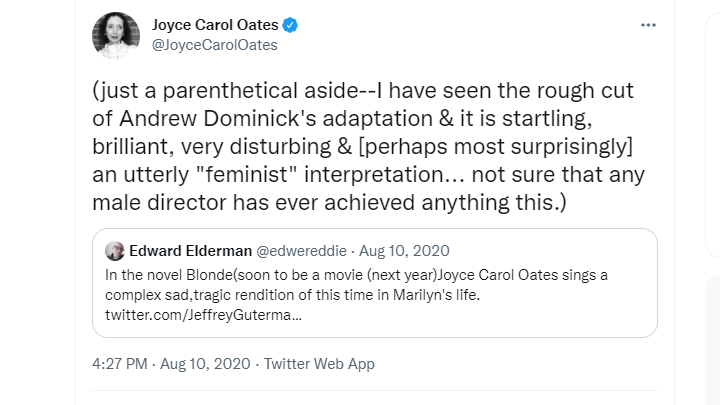720x405 pixels.
Task: Open the 4:27 PM tweet timestamp
Action: click(122, 364)
